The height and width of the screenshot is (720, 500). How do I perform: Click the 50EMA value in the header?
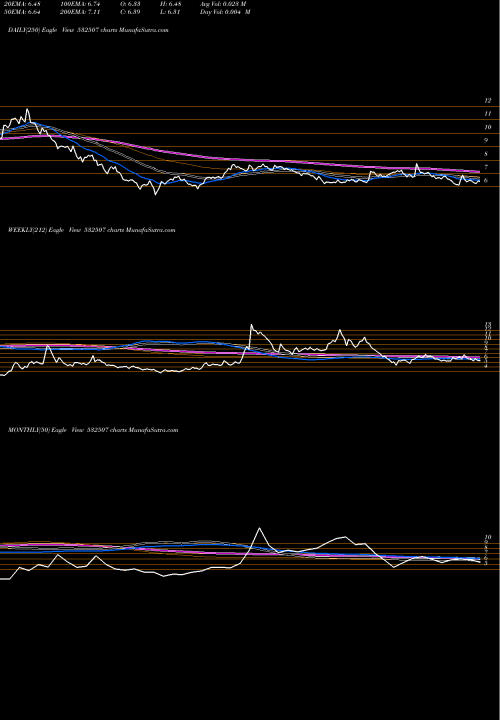pyautogui.click(x=23, y=12)
